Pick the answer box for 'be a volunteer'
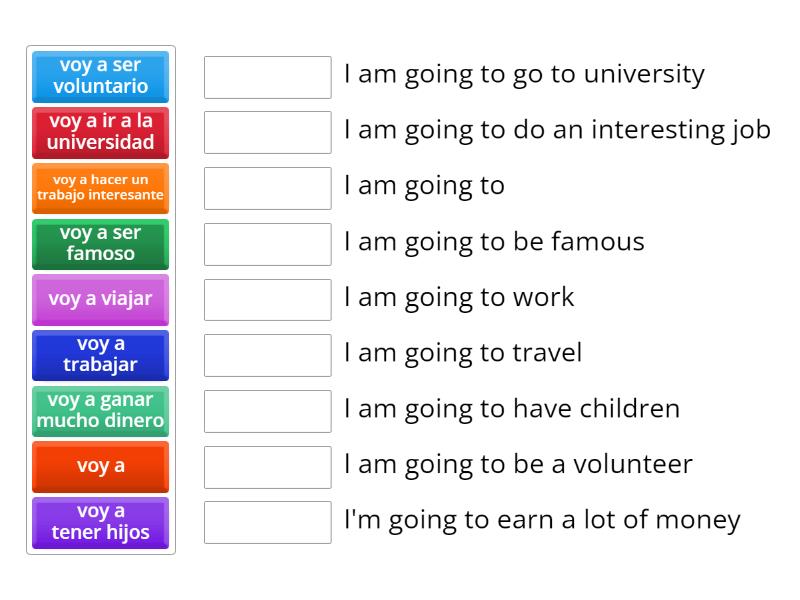The height and width of the screenshot is (600, 800). [267, 467]
